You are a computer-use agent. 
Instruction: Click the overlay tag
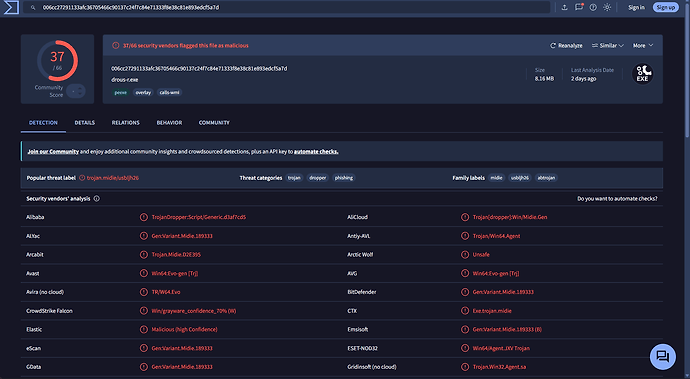pos(143,92)
